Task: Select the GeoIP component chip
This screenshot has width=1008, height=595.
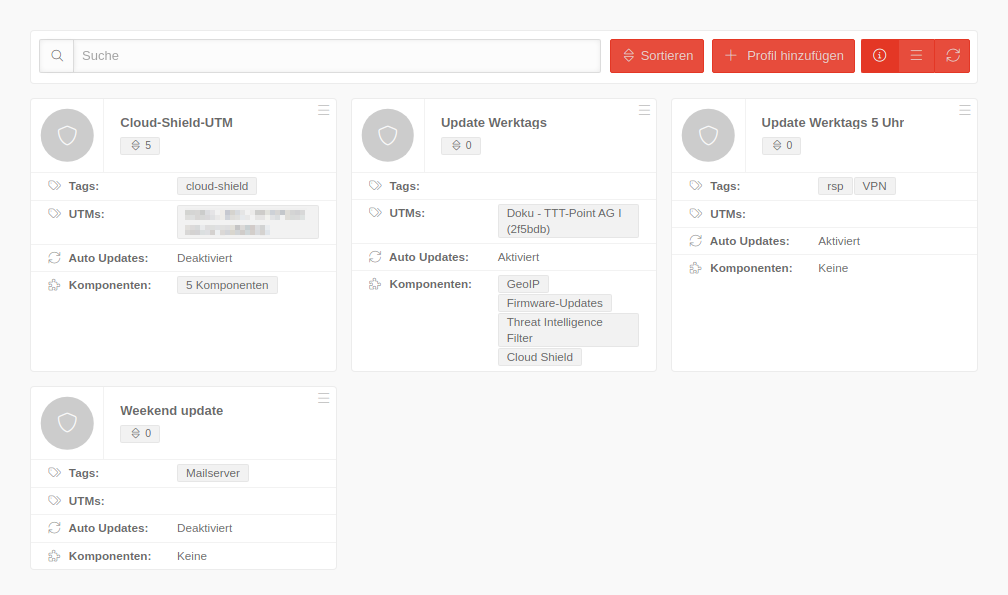Action: (523, 283)
